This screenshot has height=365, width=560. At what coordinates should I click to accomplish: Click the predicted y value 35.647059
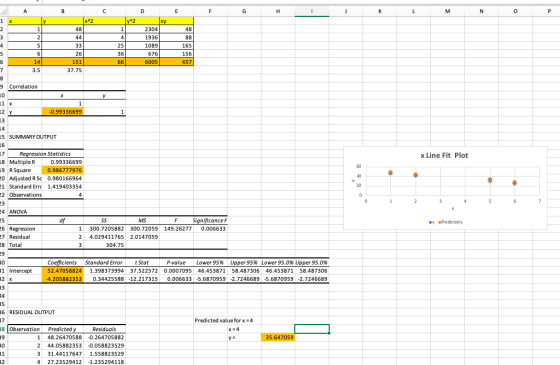[278, 337]
